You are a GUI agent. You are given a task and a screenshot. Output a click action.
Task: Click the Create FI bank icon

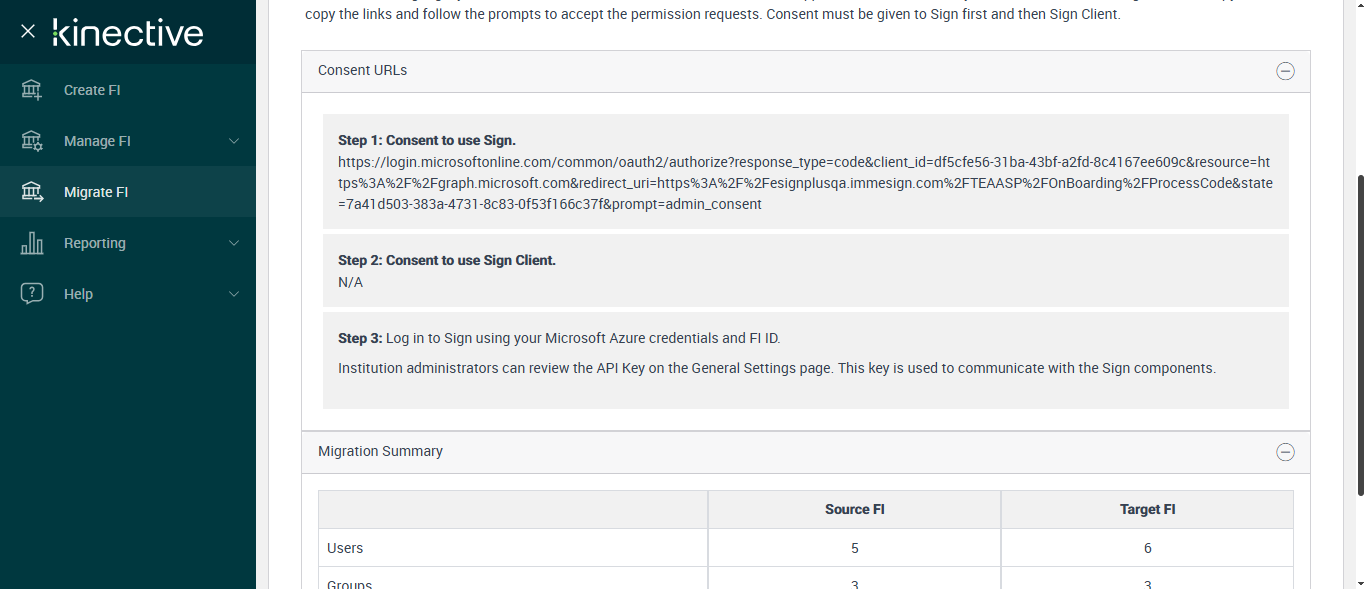click(32, 90)
